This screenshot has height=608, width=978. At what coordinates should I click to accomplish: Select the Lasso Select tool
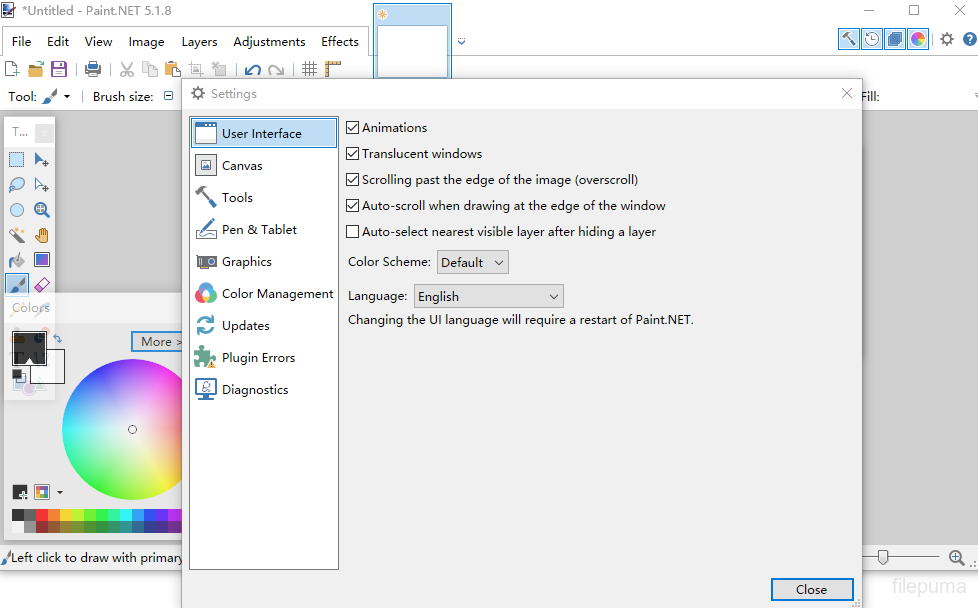click(17, 185)
